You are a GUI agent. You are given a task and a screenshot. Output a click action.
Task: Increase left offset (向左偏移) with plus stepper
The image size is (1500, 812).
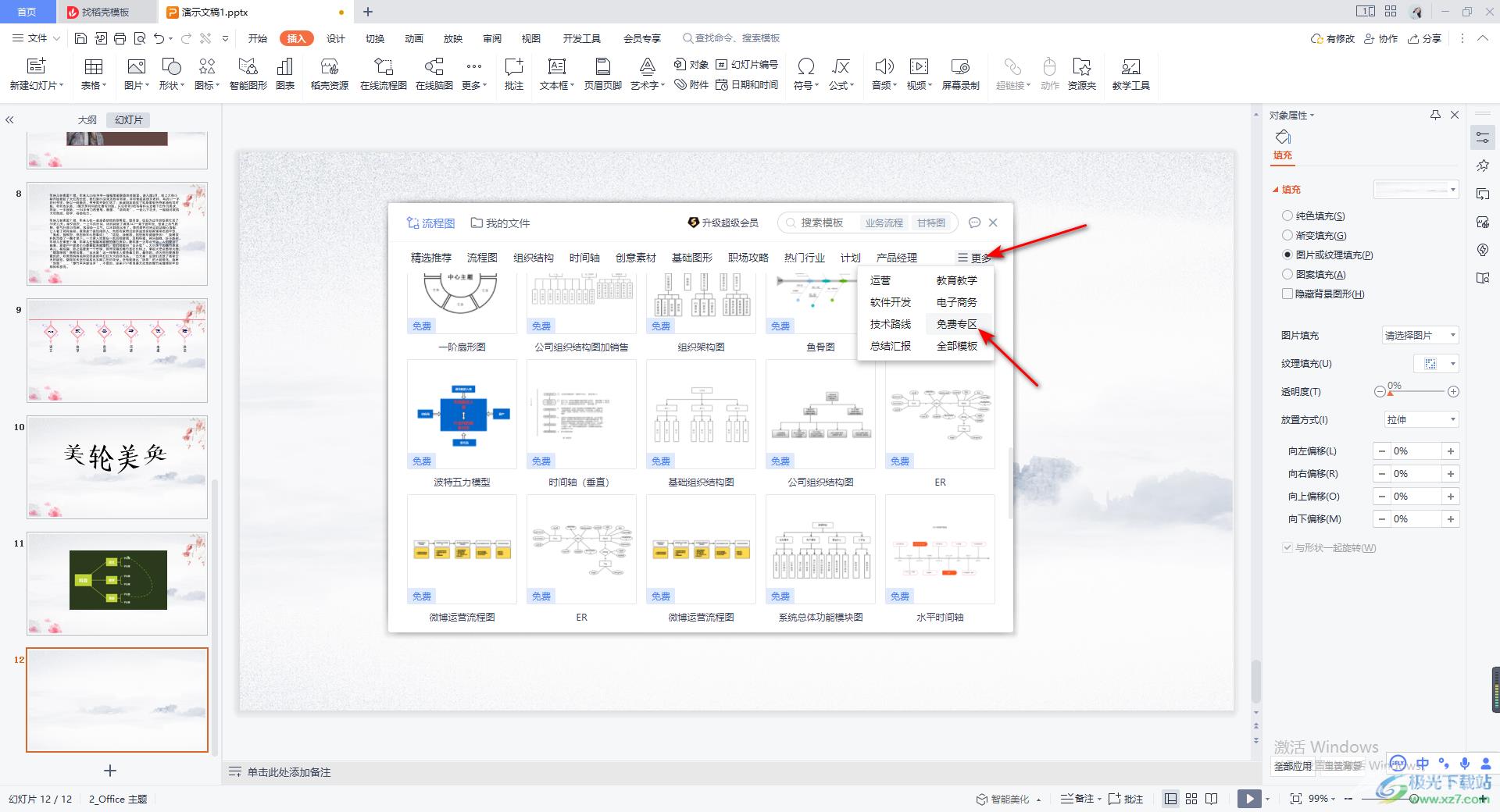tap(1451, 451)
